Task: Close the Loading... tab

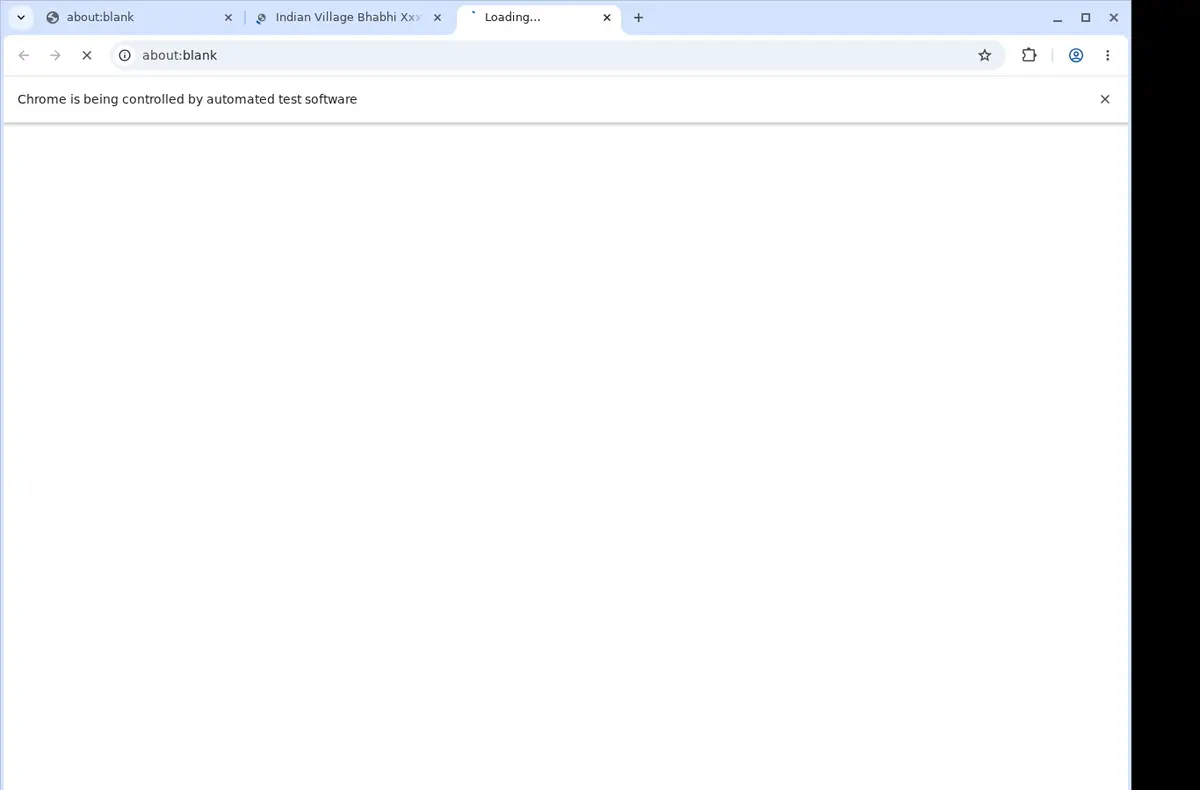Action: (x=607, y=17)
